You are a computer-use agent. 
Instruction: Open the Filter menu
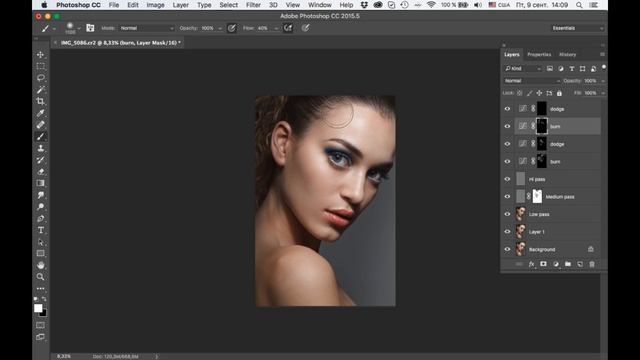click(253, 5)
